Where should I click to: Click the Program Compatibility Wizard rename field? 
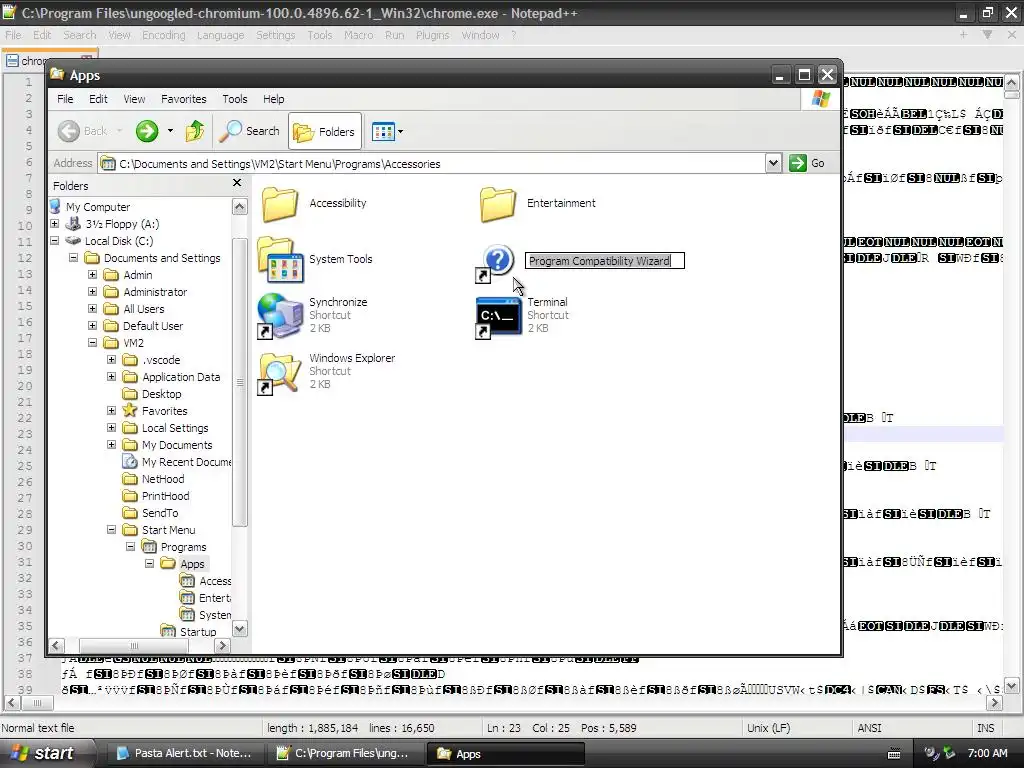coord(605,261)
